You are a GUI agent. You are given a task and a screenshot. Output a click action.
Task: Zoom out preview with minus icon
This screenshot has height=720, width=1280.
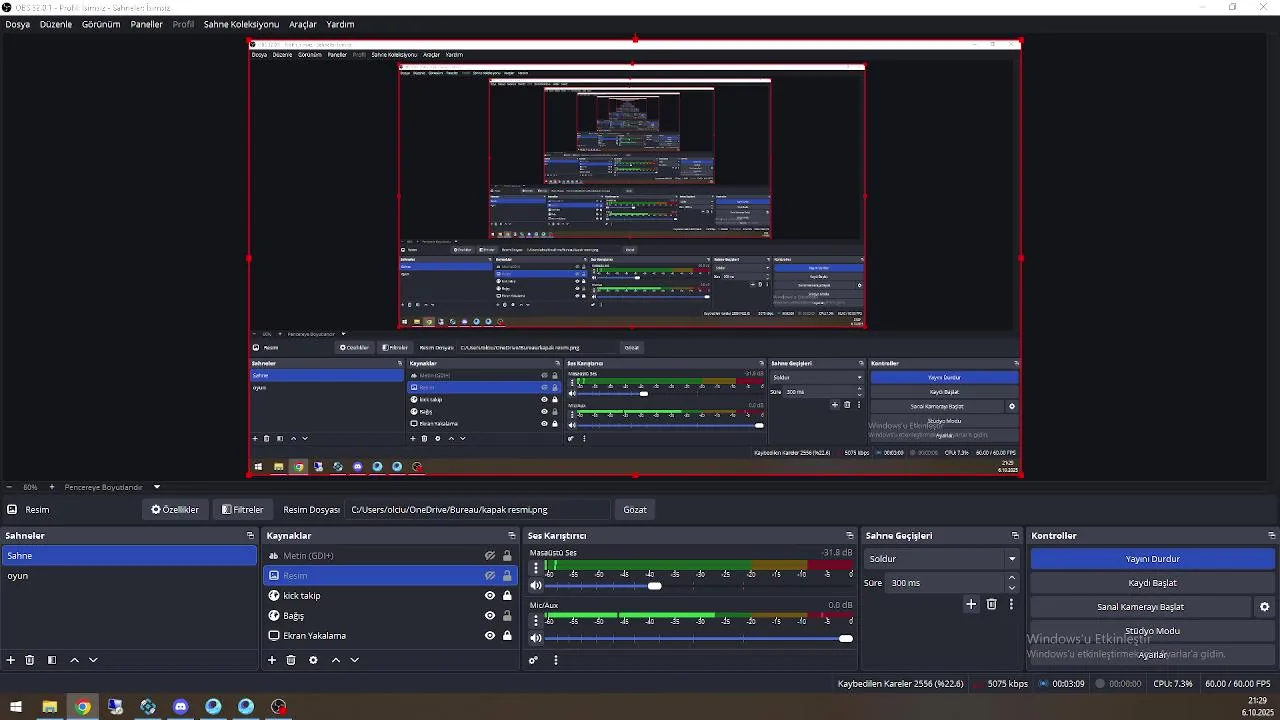click(x=9, y=487)
